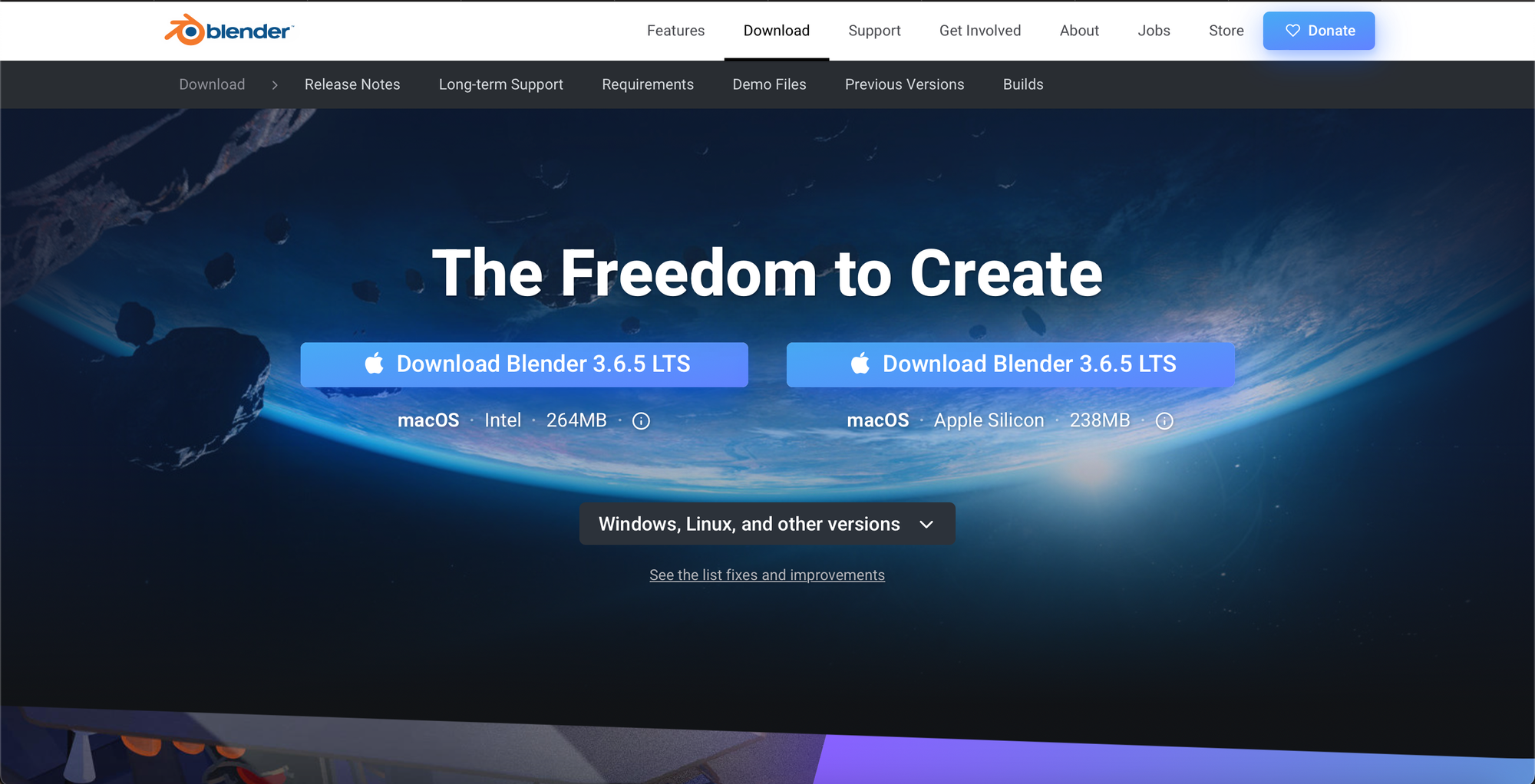Open the Builds page
This screenshot has width=1535, height=784.
pos(1023,84)
